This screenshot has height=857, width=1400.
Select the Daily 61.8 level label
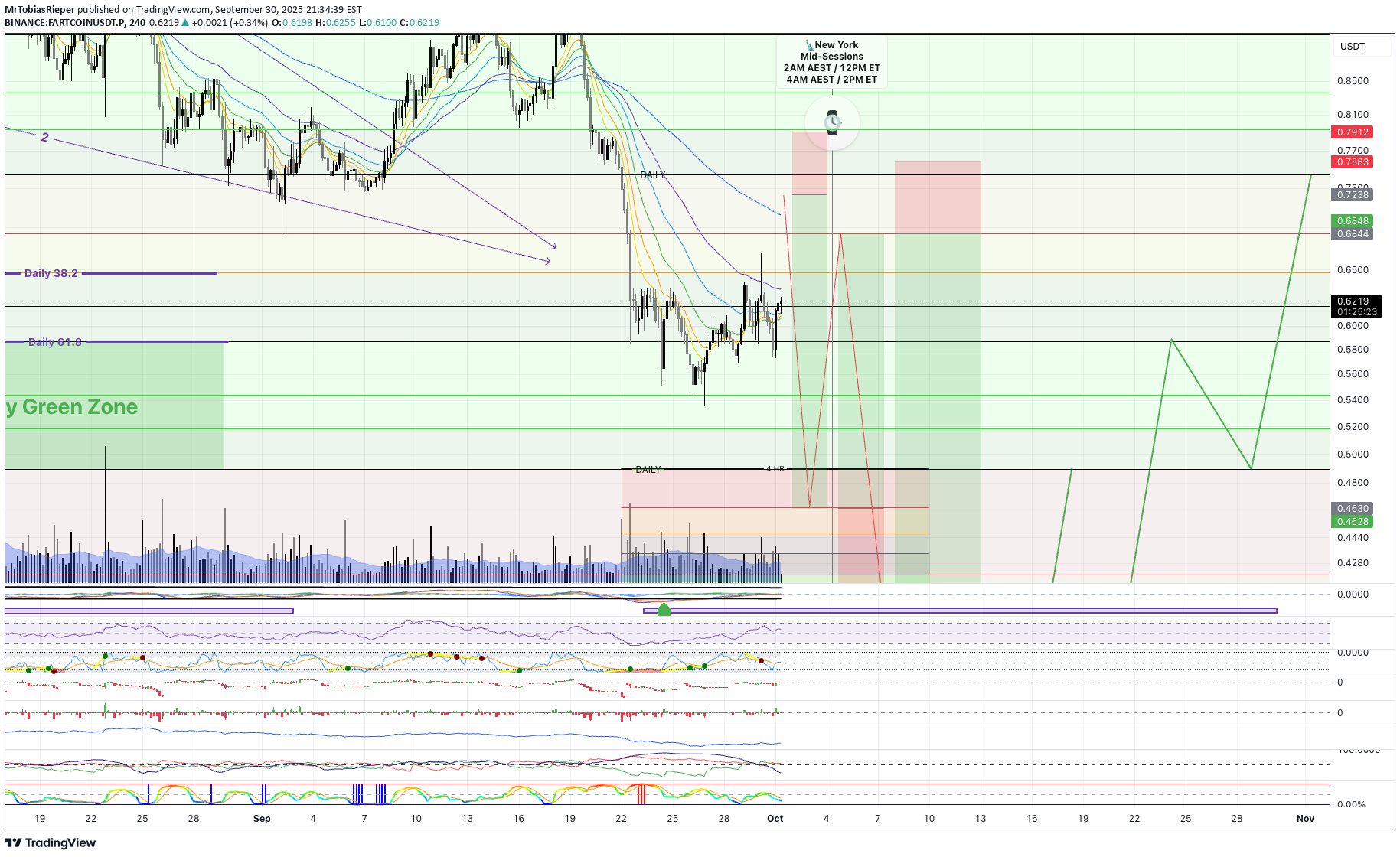54,342
